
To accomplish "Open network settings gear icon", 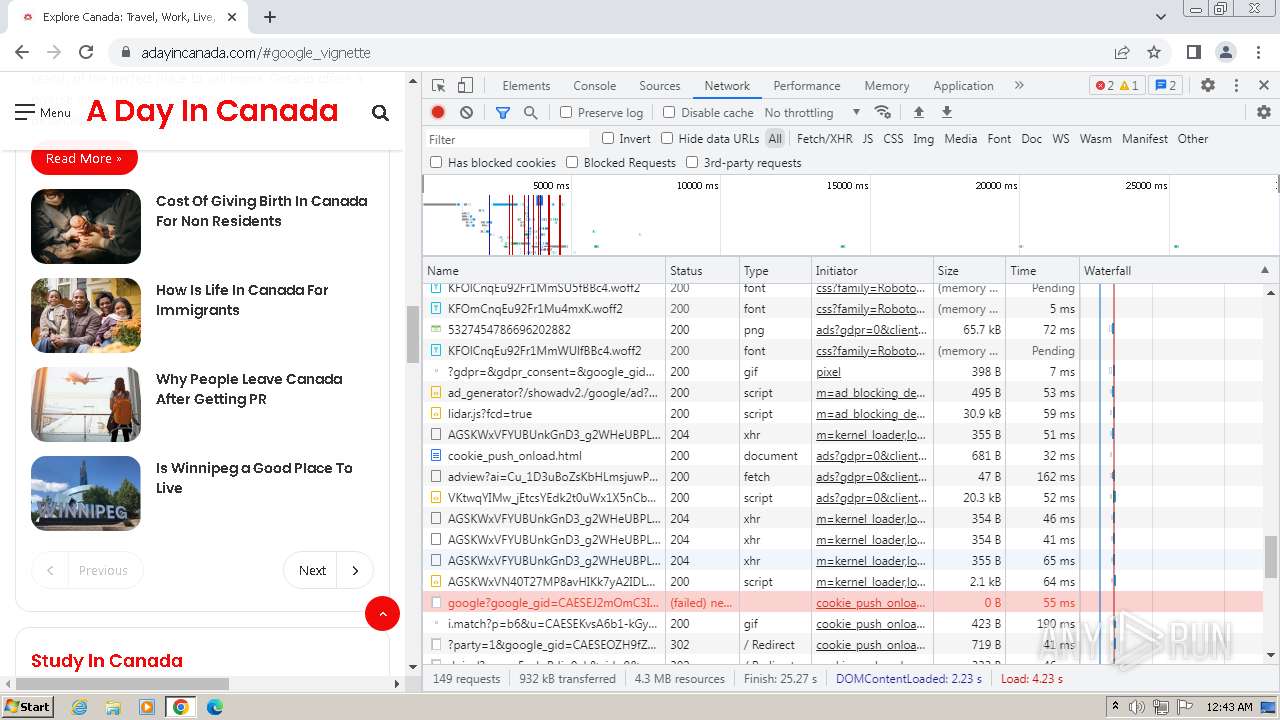I will (1264, 113).
